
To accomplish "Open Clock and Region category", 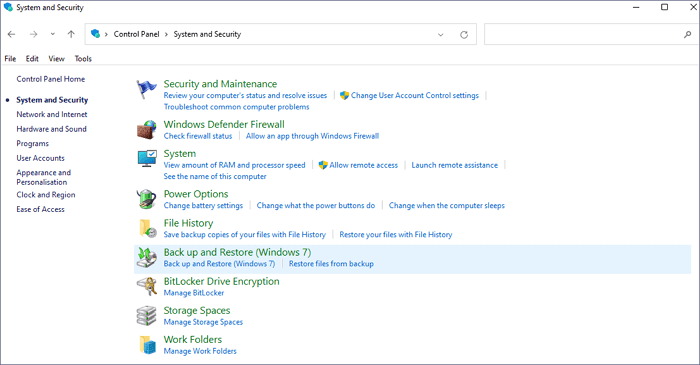I will click(x=46, y=195).
